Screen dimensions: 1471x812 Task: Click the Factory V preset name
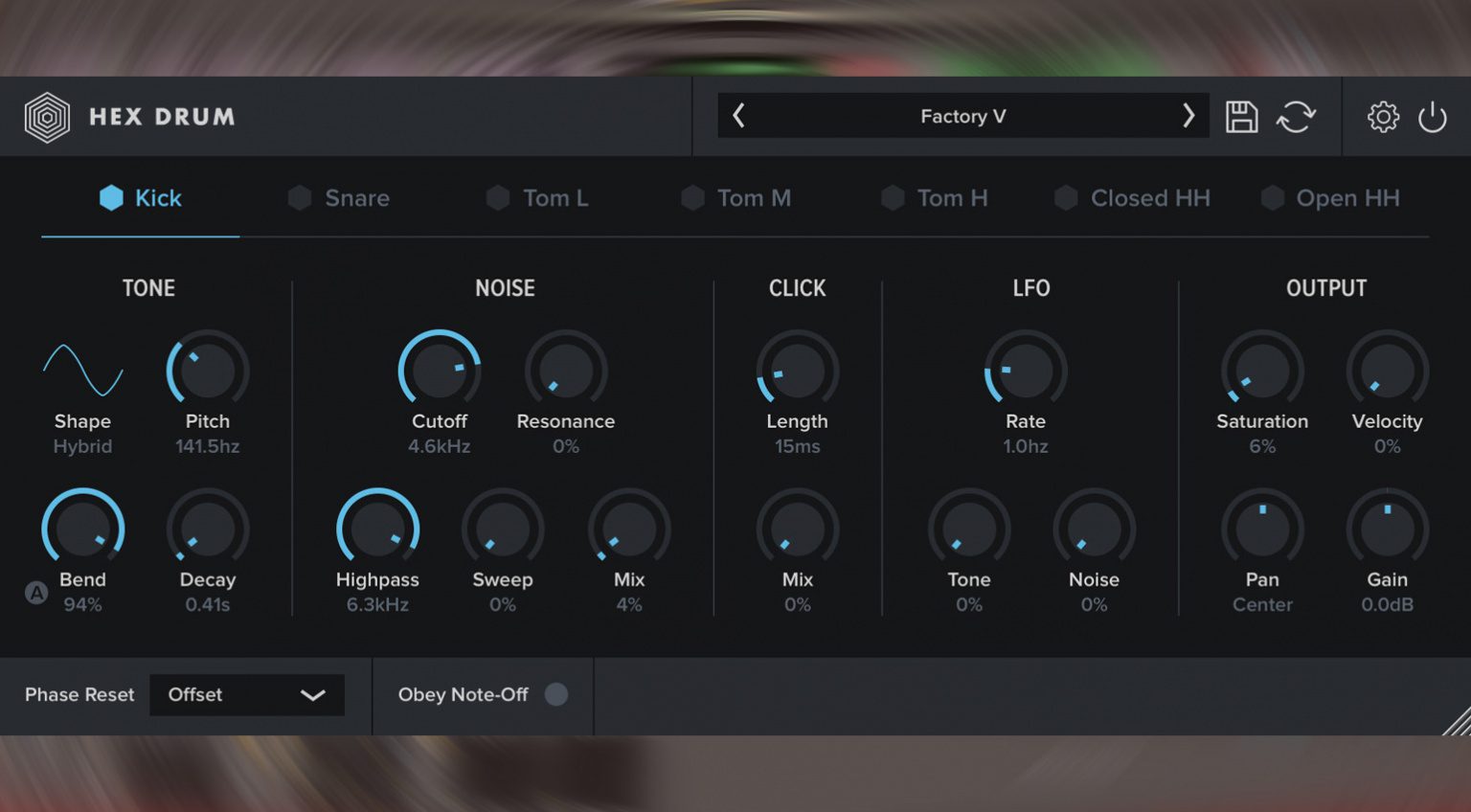962,116
